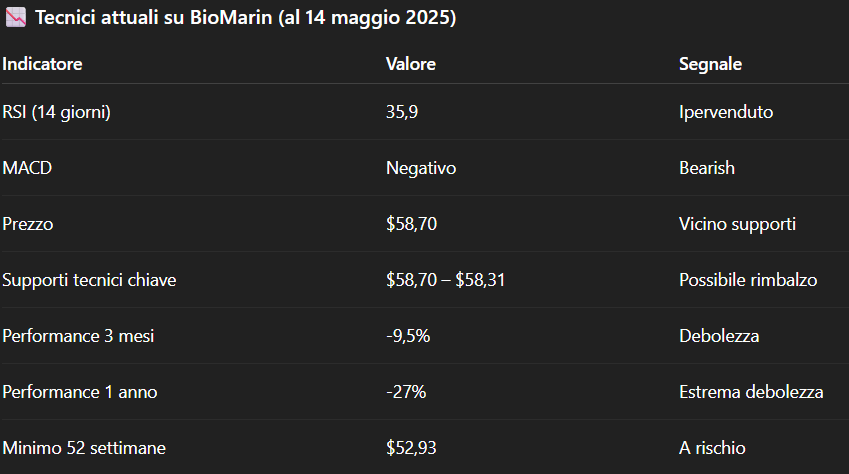Select the Segnale column header
The height and width of the screenshot is (474, 849).
point(710,64)
